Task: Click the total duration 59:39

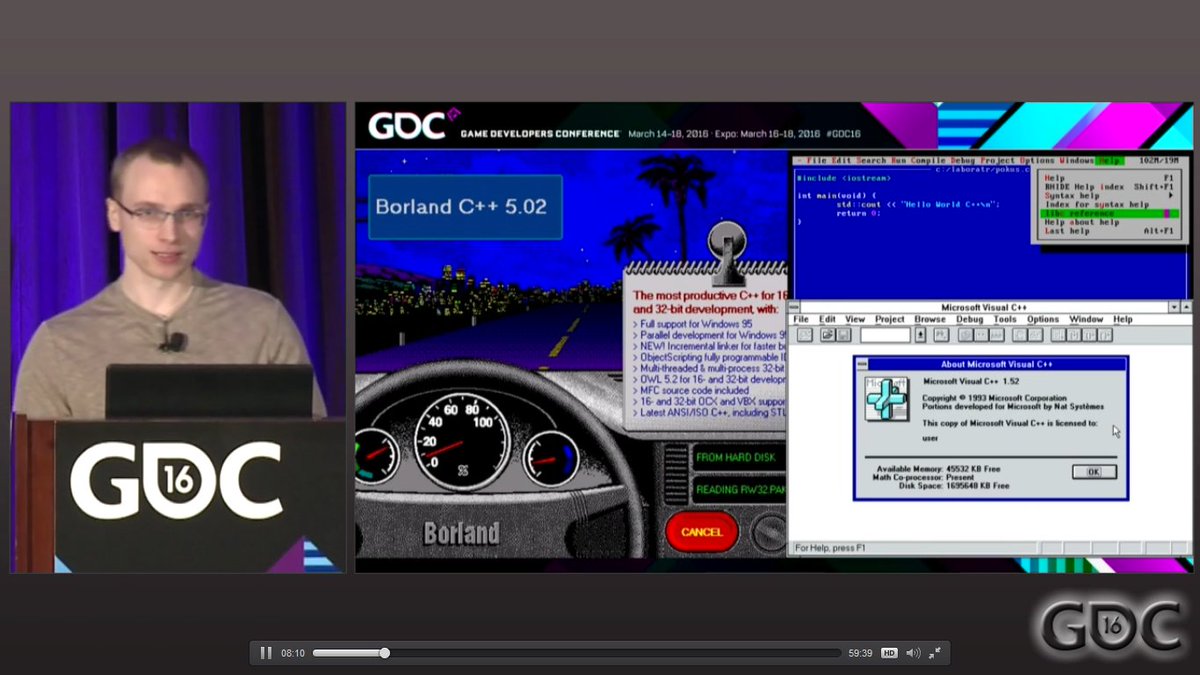Action: pos(860,653)
